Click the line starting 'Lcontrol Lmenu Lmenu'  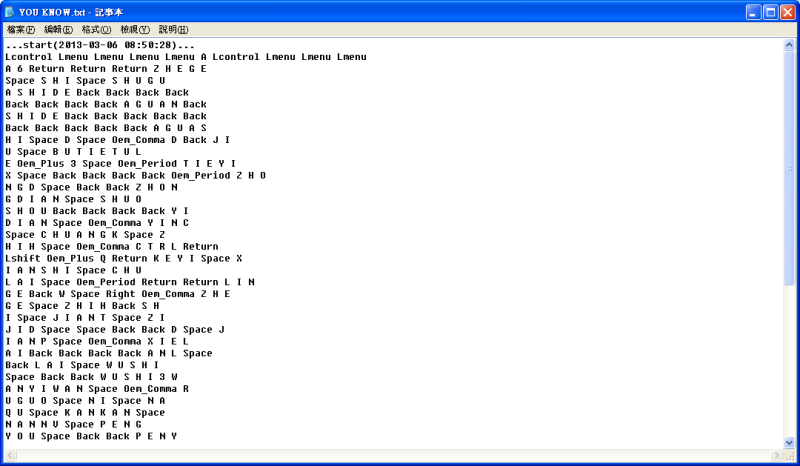click(186, 57)
